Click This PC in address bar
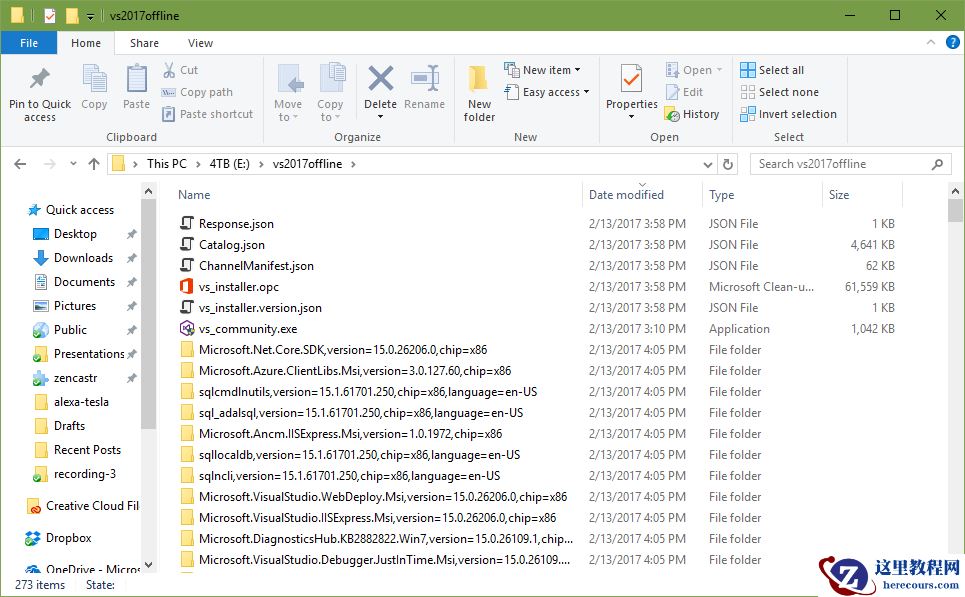This screenshot has width=965, height=597. tap(166, 164)
